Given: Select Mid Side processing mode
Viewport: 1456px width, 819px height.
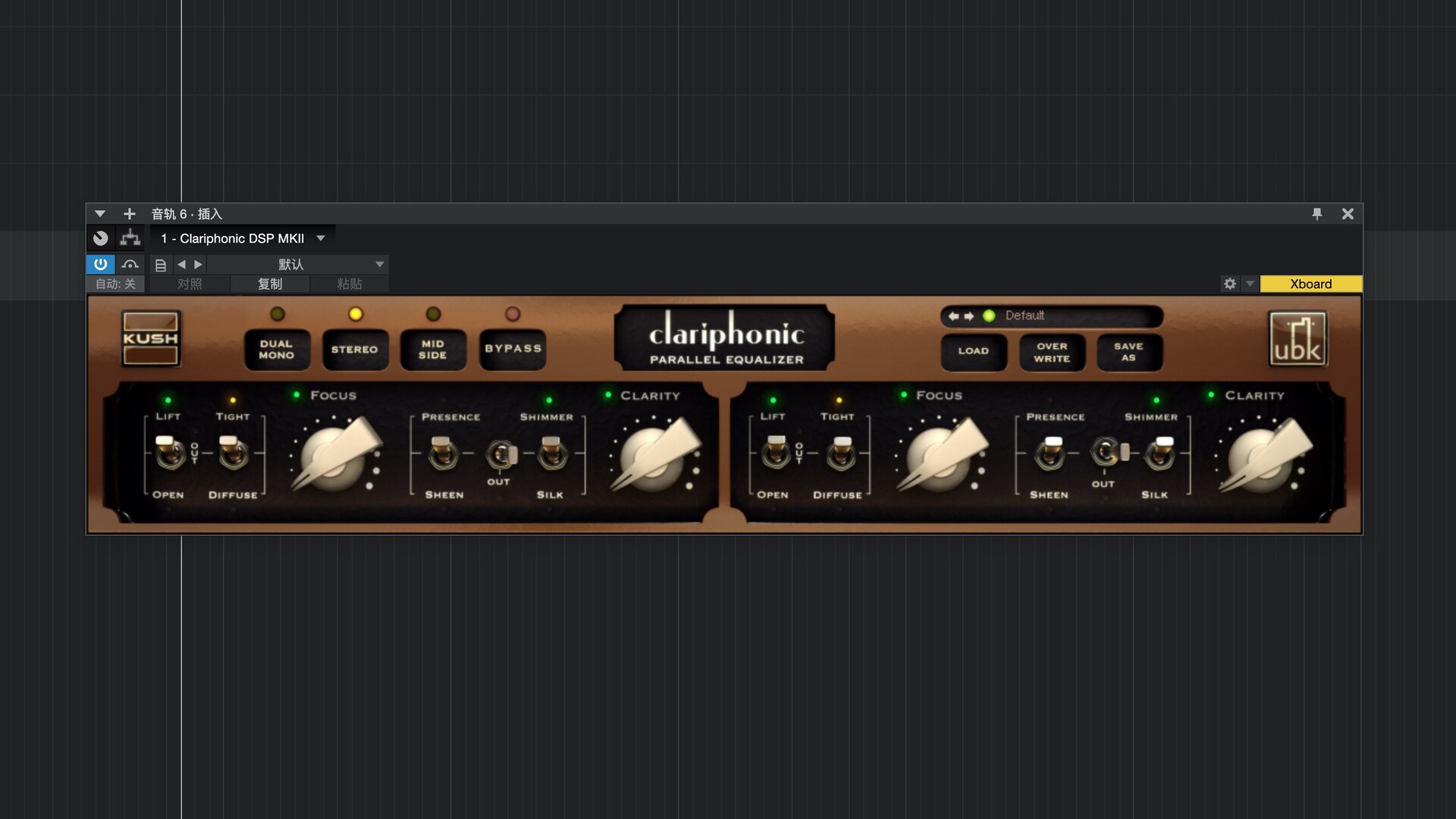Looking at the screenshot, I should click(x=433, y=350).
